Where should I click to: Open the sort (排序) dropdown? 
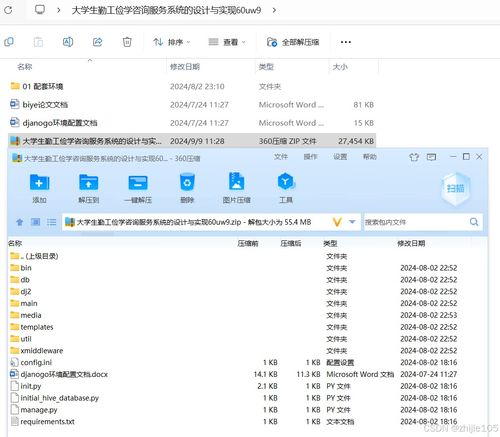point(172,42)
